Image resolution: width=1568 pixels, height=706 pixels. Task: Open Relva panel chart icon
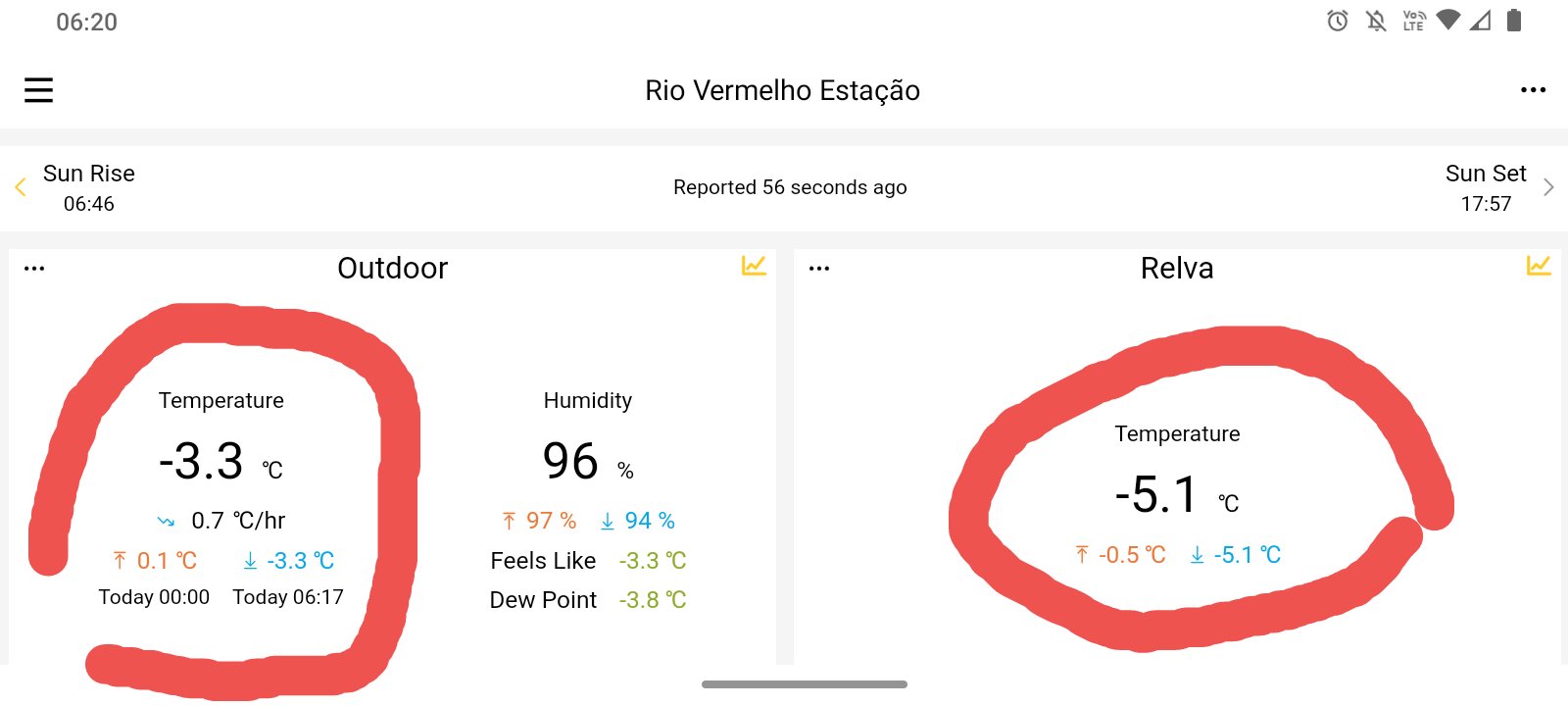click(1539, 266)
